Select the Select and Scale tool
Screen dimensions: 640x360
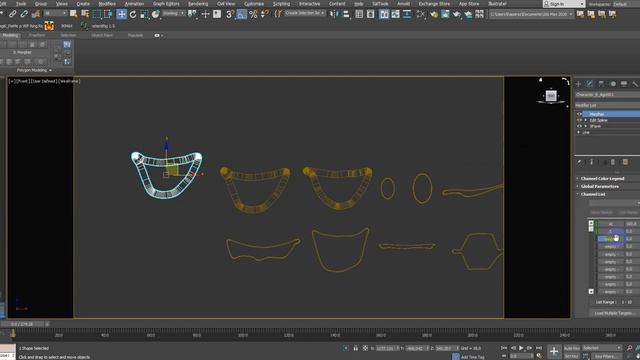(144, 14)
